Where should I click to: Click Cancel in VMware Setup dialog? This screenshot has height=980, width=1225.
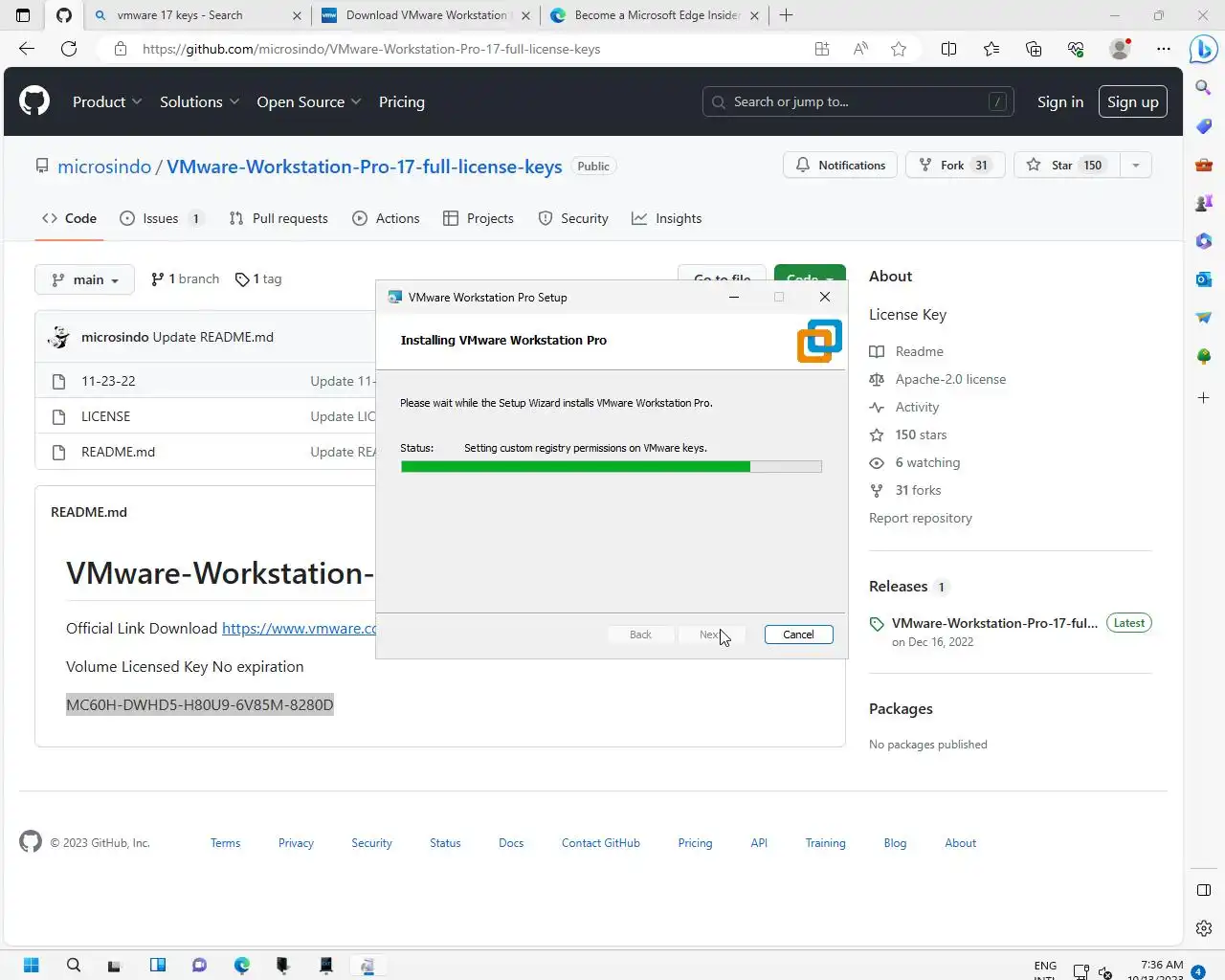point(798,635)
